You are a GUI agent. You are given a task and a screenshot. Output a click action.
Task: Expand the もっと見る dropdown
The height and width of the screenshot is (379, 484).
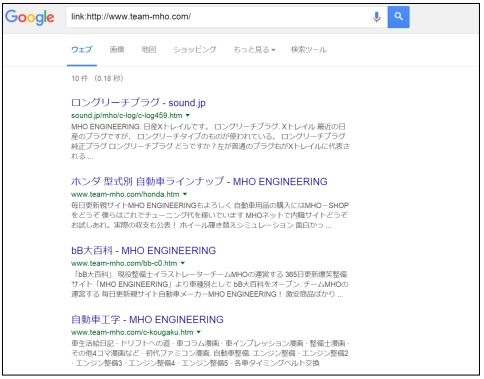tap(254, 50)
